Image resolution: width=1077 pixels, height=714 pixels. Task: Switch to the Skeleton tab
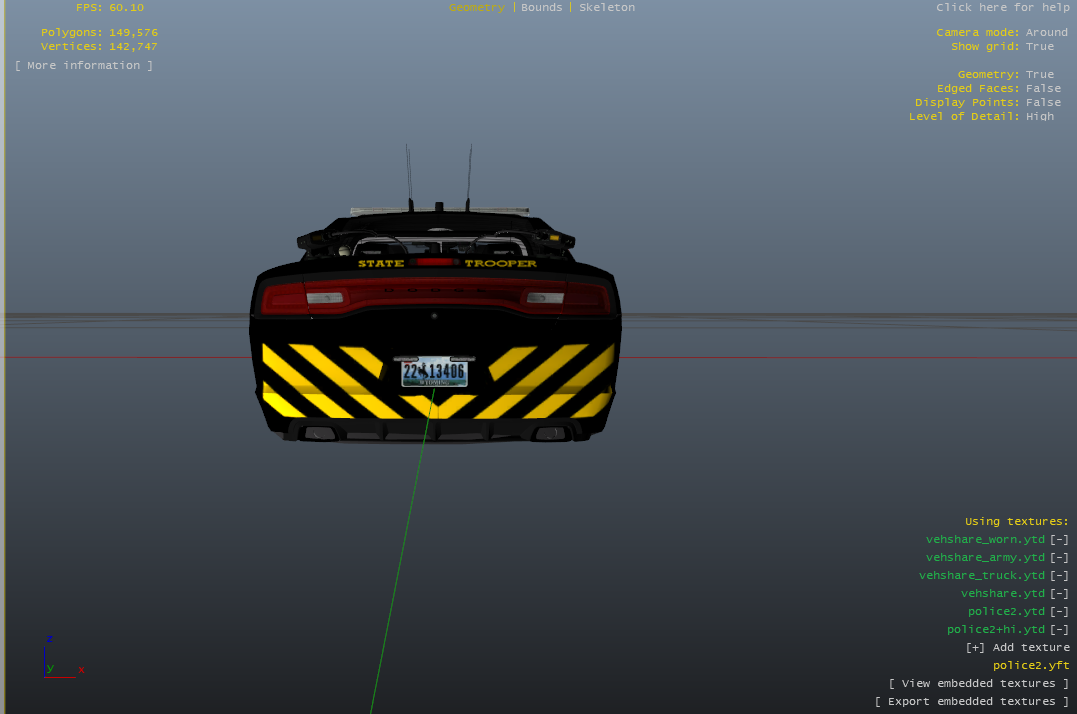[x=606, y=8]
